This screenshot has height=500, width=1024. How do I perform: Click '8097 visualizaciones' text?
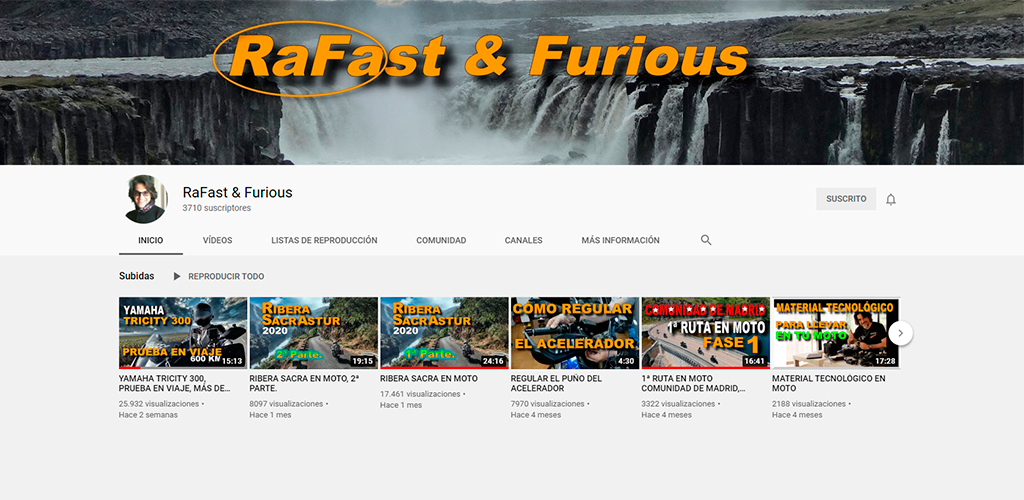tap(286, 404)
